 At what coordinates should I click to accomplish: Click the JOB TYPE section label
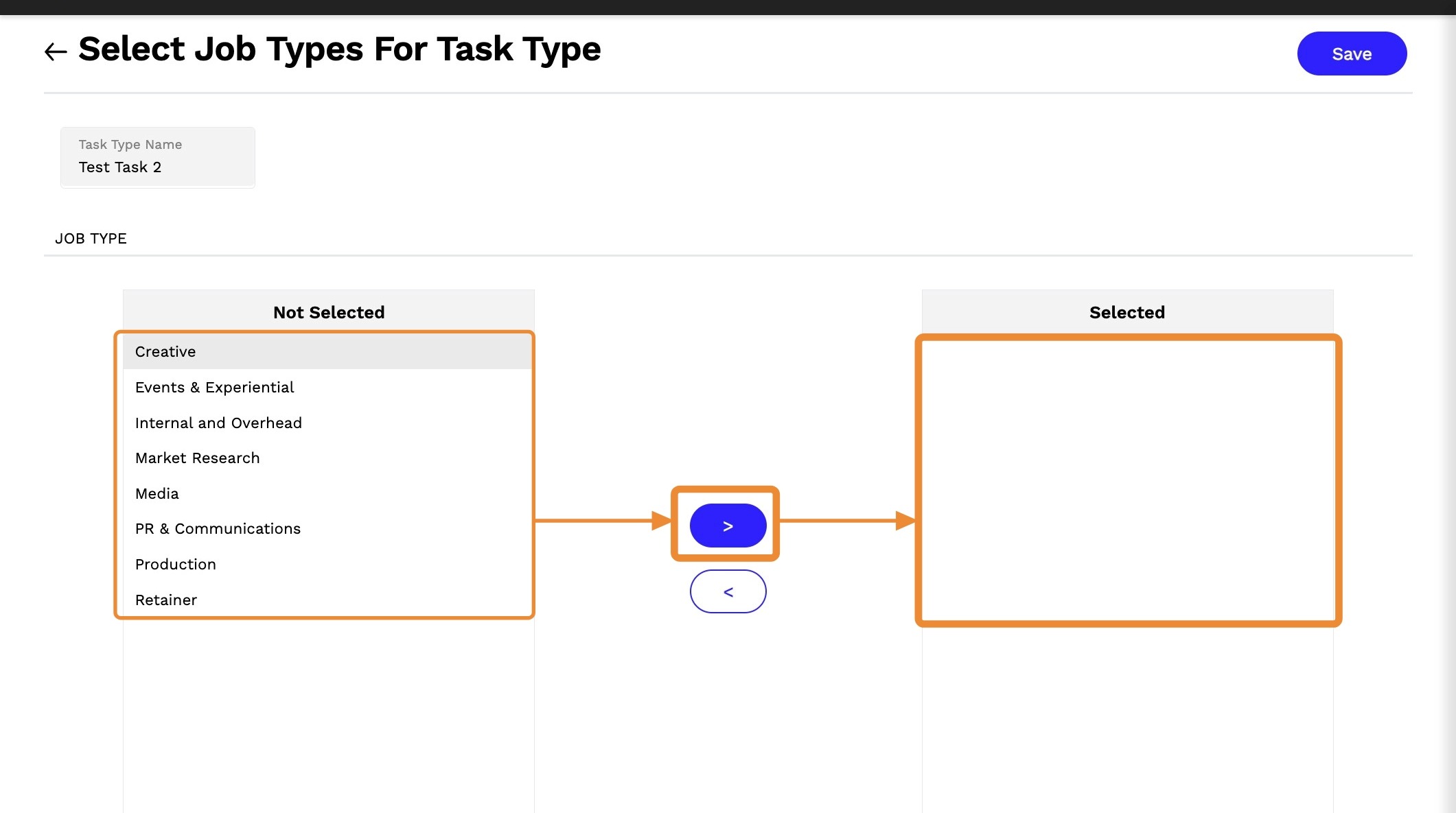(91, 238)
